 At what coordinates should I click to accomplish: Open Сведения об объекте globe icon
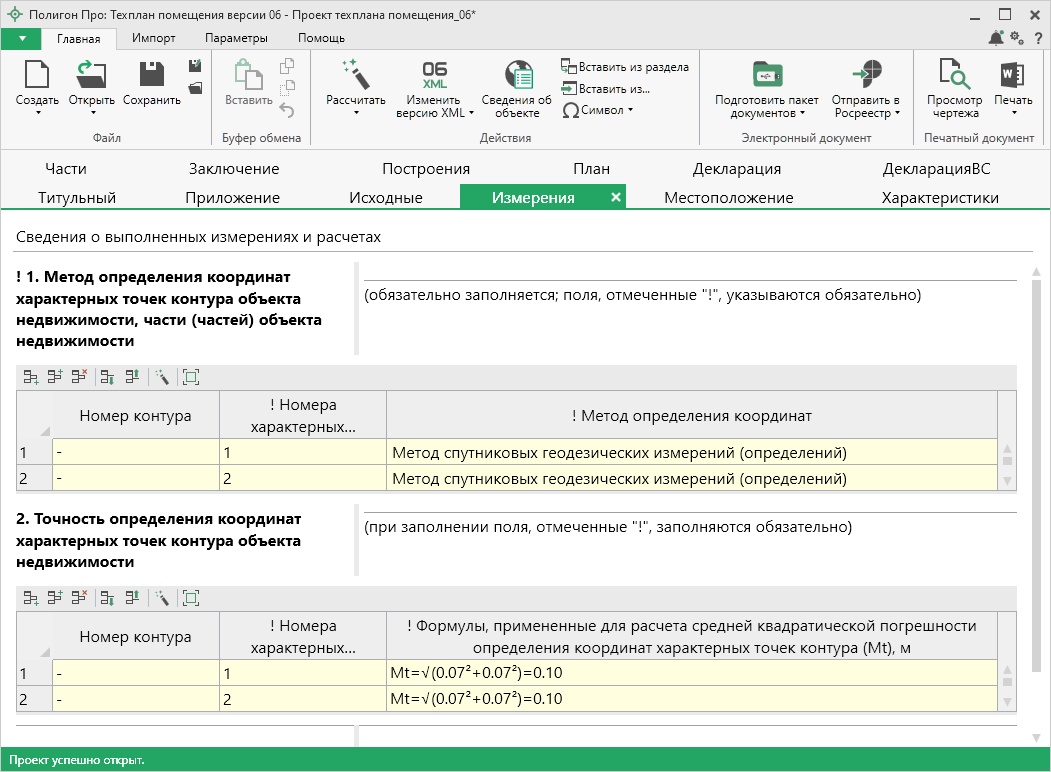(517, 76)
